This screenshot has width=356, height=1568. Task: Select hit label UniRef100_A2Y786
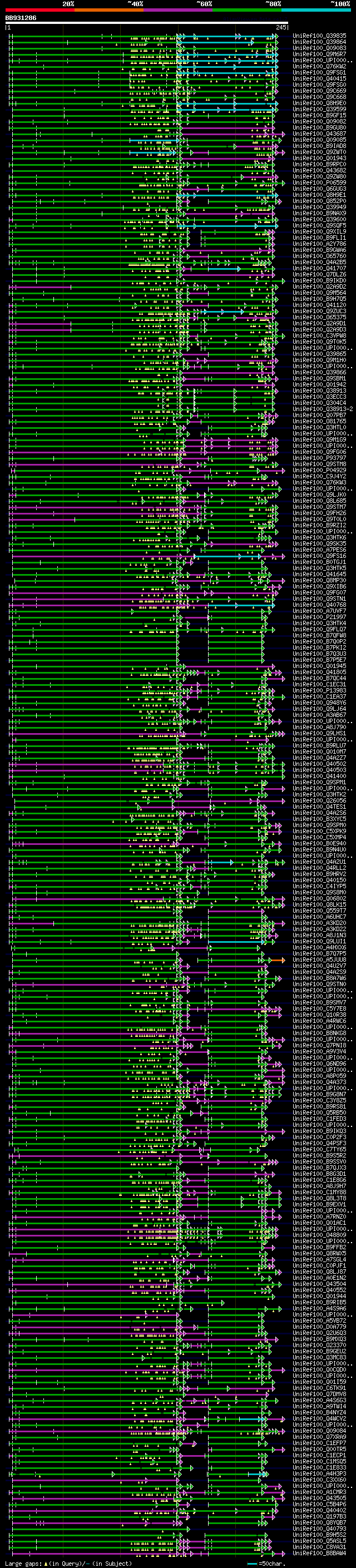click(319, 244)
